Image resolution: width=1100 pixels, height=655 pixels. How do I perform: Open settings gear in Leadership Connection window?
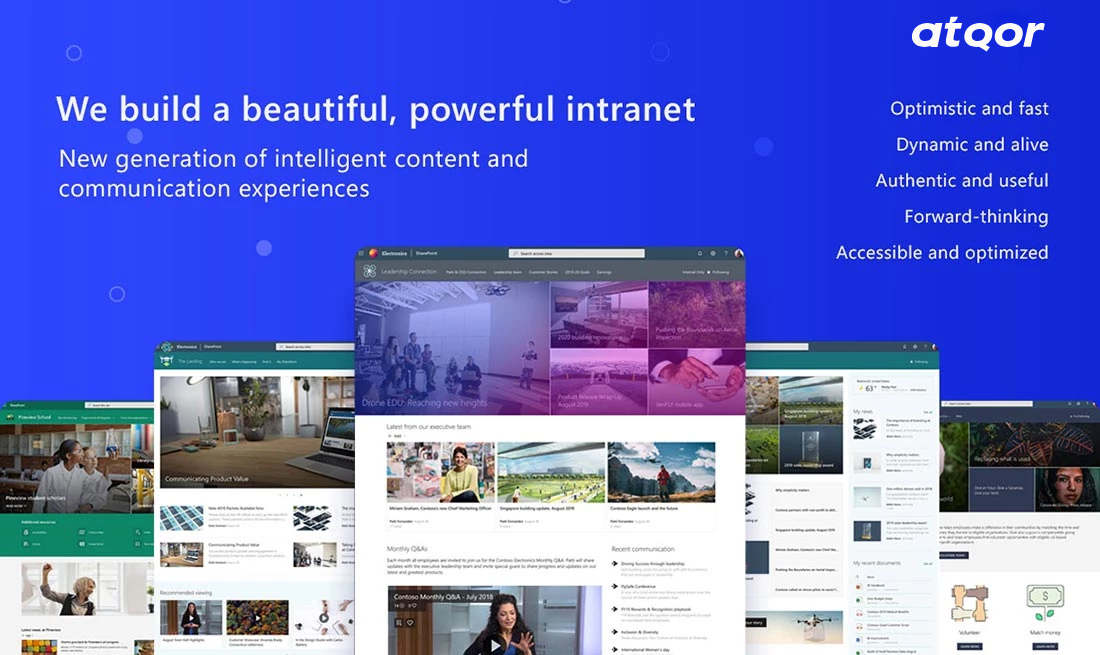(x=713, y=253)
